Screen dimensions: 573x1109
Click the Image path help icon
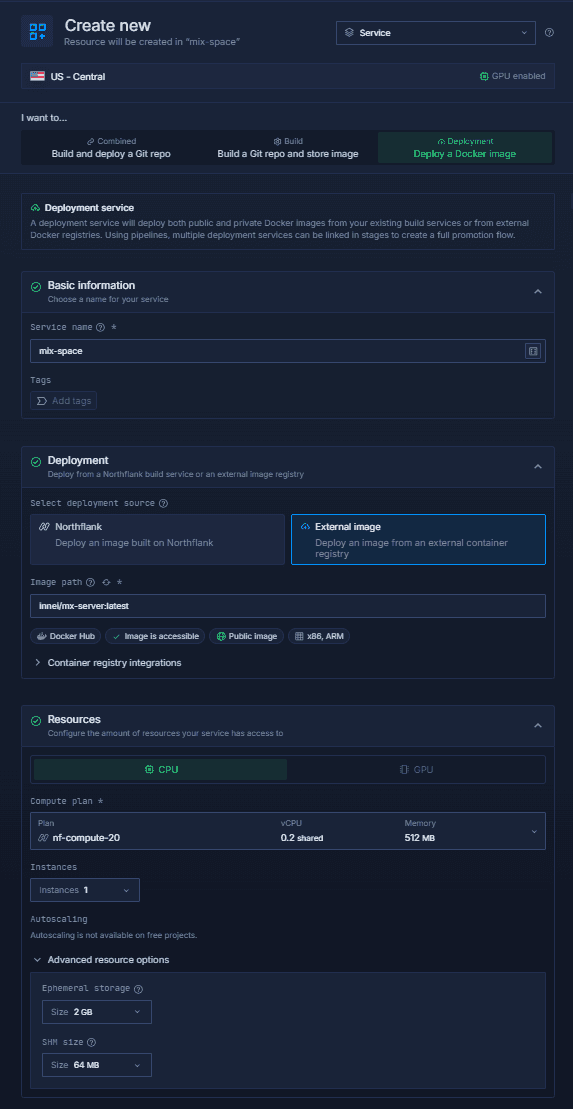(x=90, y=583)
